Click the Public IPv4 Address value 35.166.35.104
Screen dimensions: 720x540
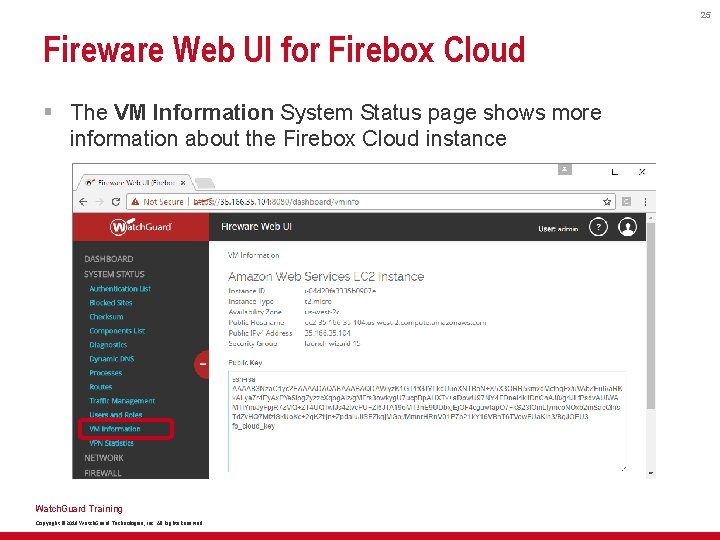point(327,333)
